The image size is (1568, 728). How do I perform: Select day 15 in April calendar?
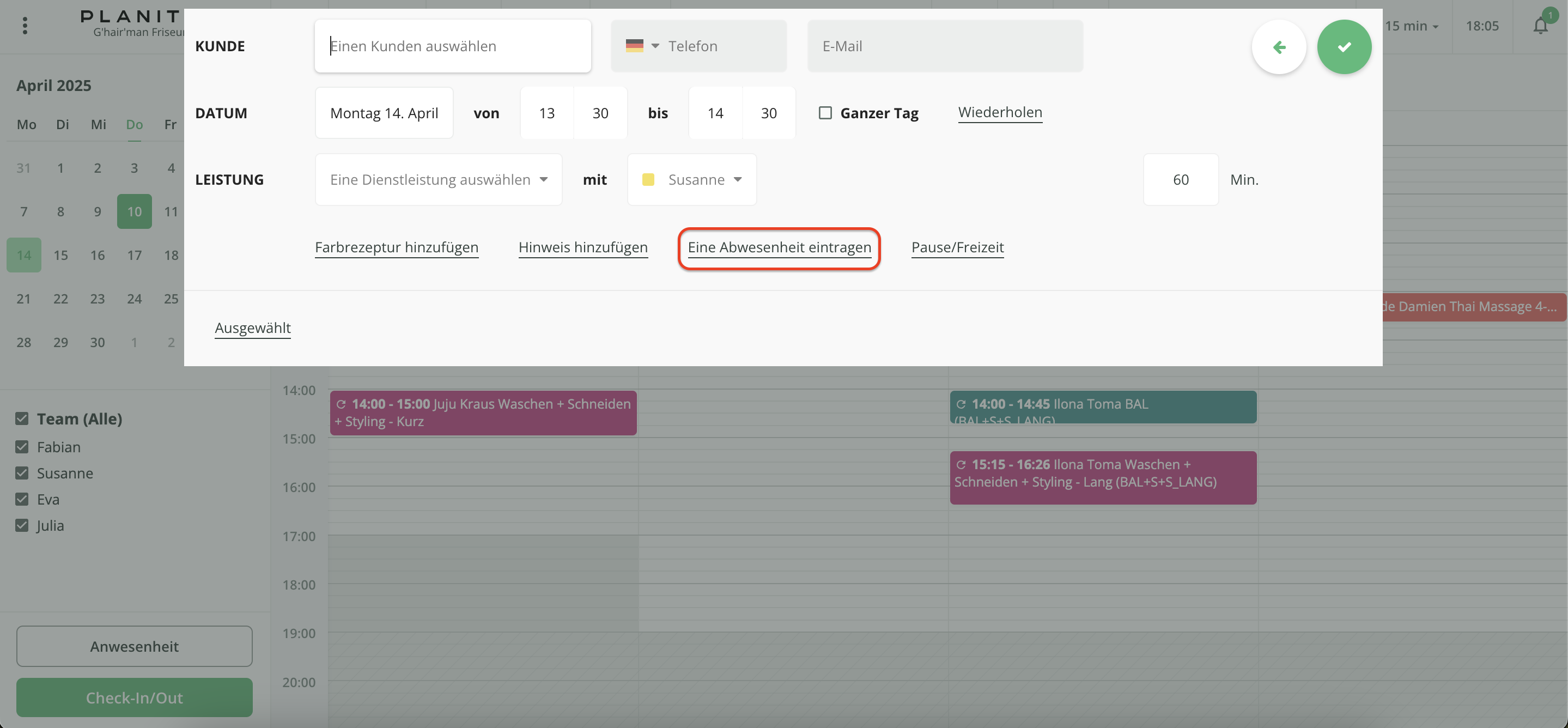click(x=60, y=256)
